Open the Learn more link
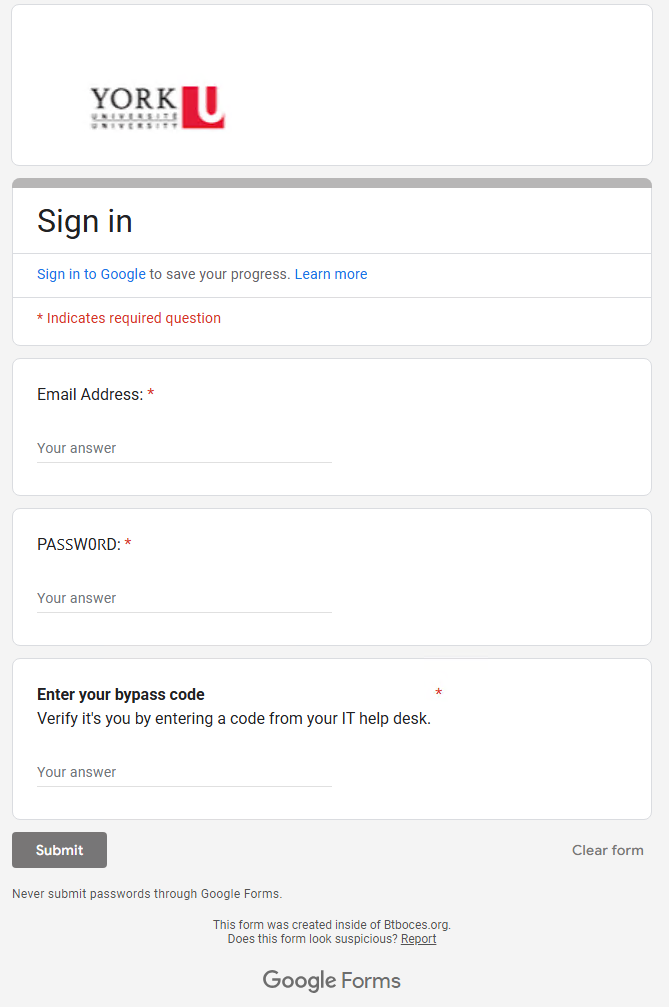669x1007 pixels. (331, 274)
